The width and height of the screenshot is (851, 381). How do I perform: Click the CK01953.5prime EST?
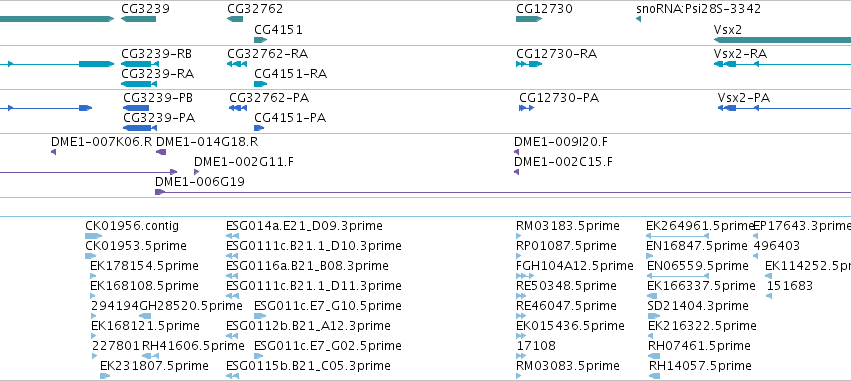[136, 245]
